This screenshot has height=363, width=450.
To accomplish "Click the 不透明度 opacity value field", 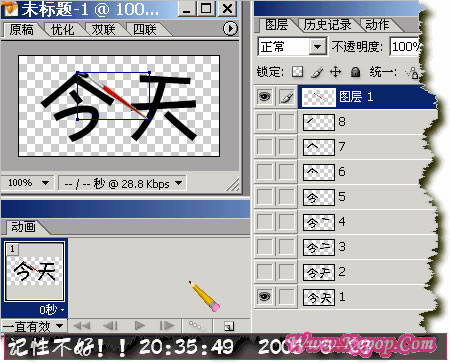I will pyautogui.click(x=404, y=46).
